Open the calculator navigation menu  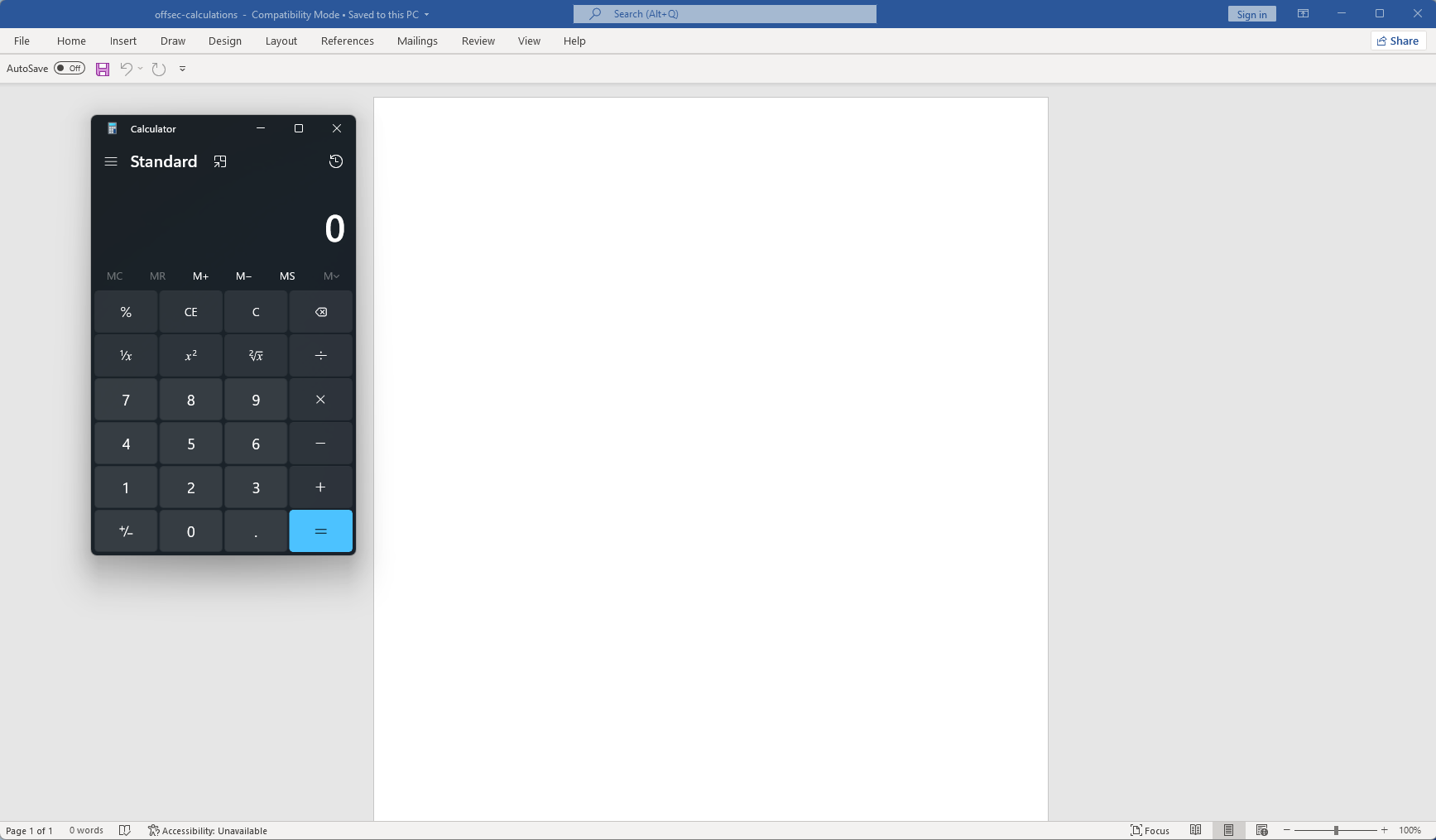[x=111, y=161]
